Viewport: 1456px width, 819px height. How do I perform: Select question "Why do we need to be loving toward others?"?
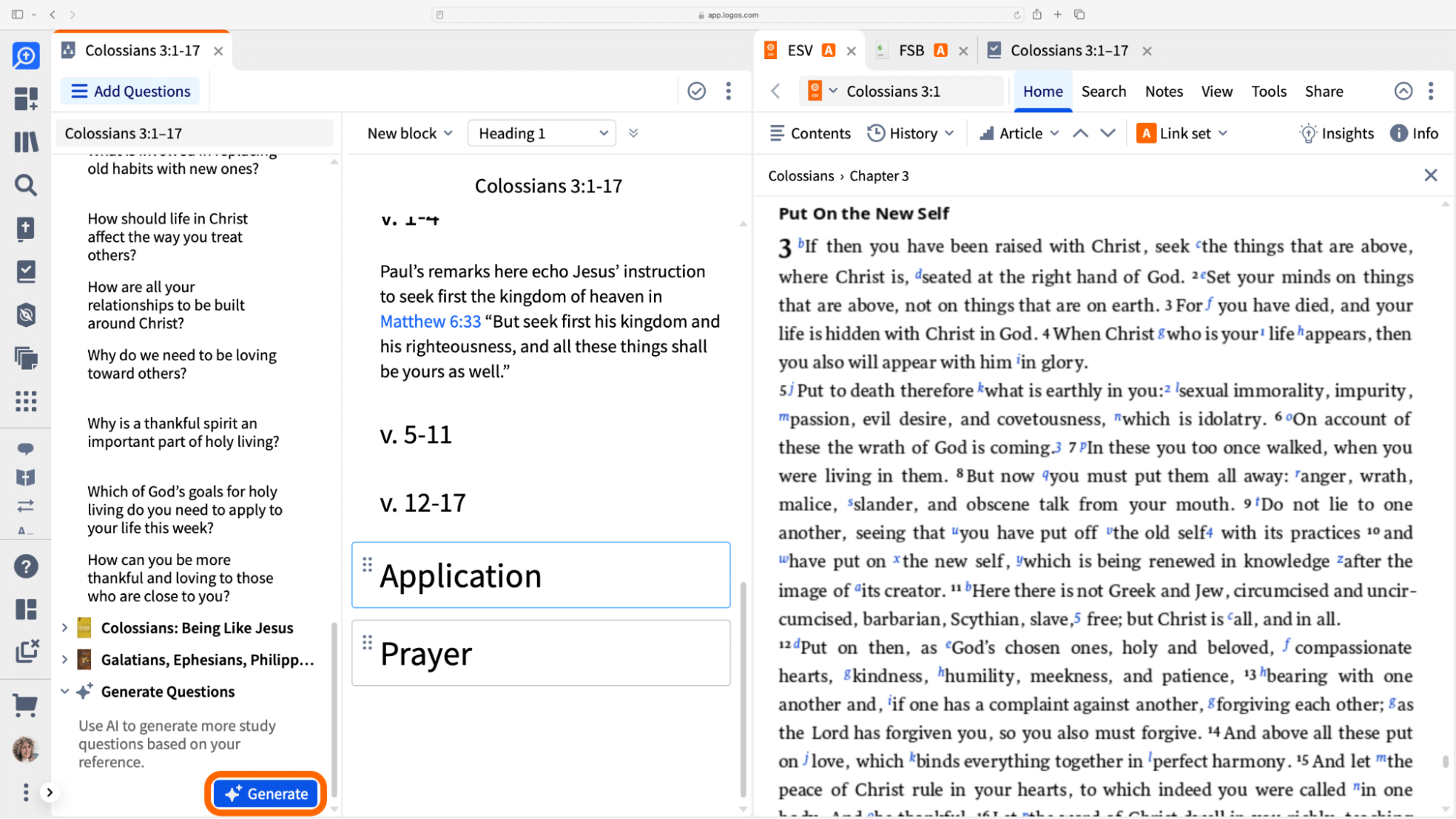pos(182,364)
